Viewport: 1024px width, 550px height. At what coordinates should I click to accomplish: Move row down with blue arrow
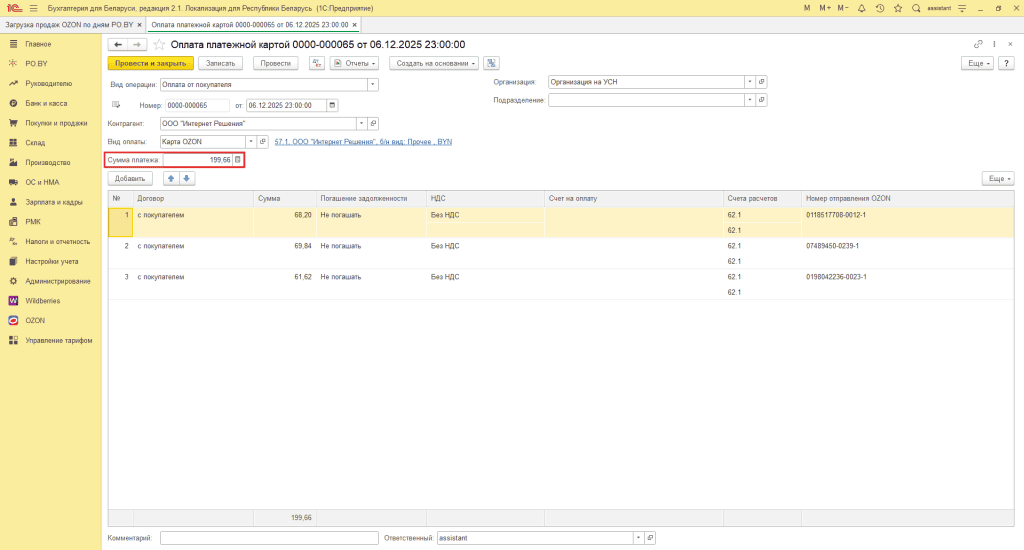(187, 178)
